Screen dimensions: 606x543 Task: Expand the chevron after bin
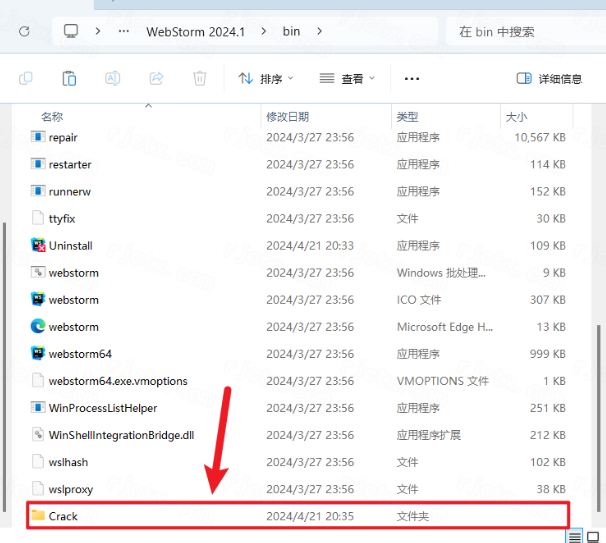319,31
